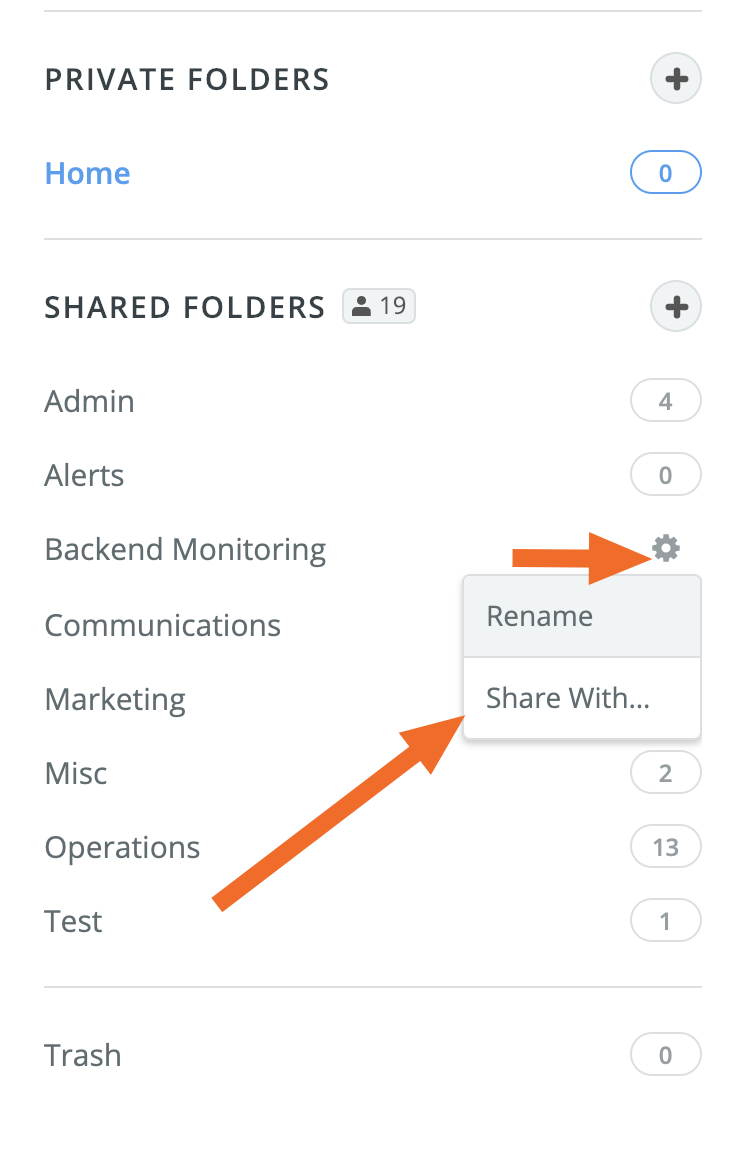Open the Misc folder
The height and width of the screenshot is (1152, 754).
[76, 773]
